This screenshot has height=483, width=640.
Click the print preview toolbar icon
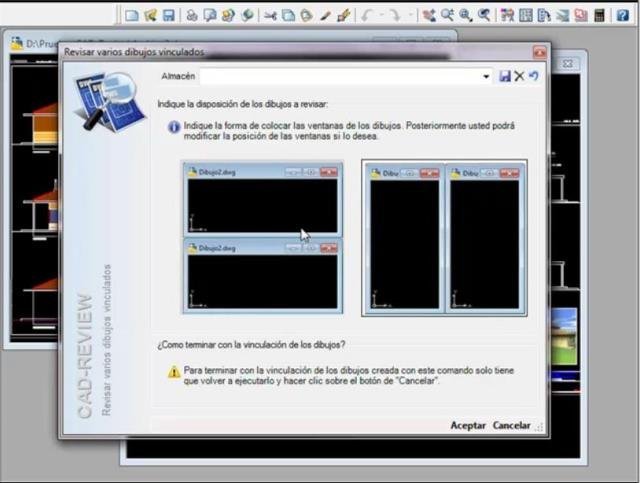tap(210, 16)
